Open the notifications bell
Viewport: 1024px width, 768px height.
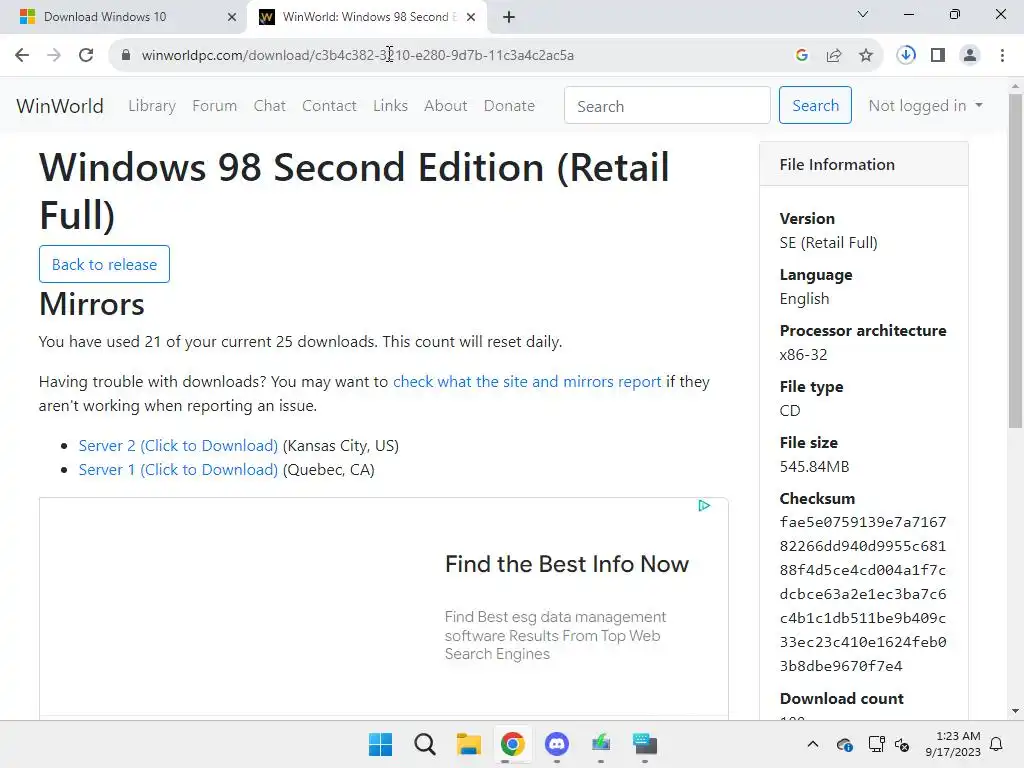[x=997, y=744]
